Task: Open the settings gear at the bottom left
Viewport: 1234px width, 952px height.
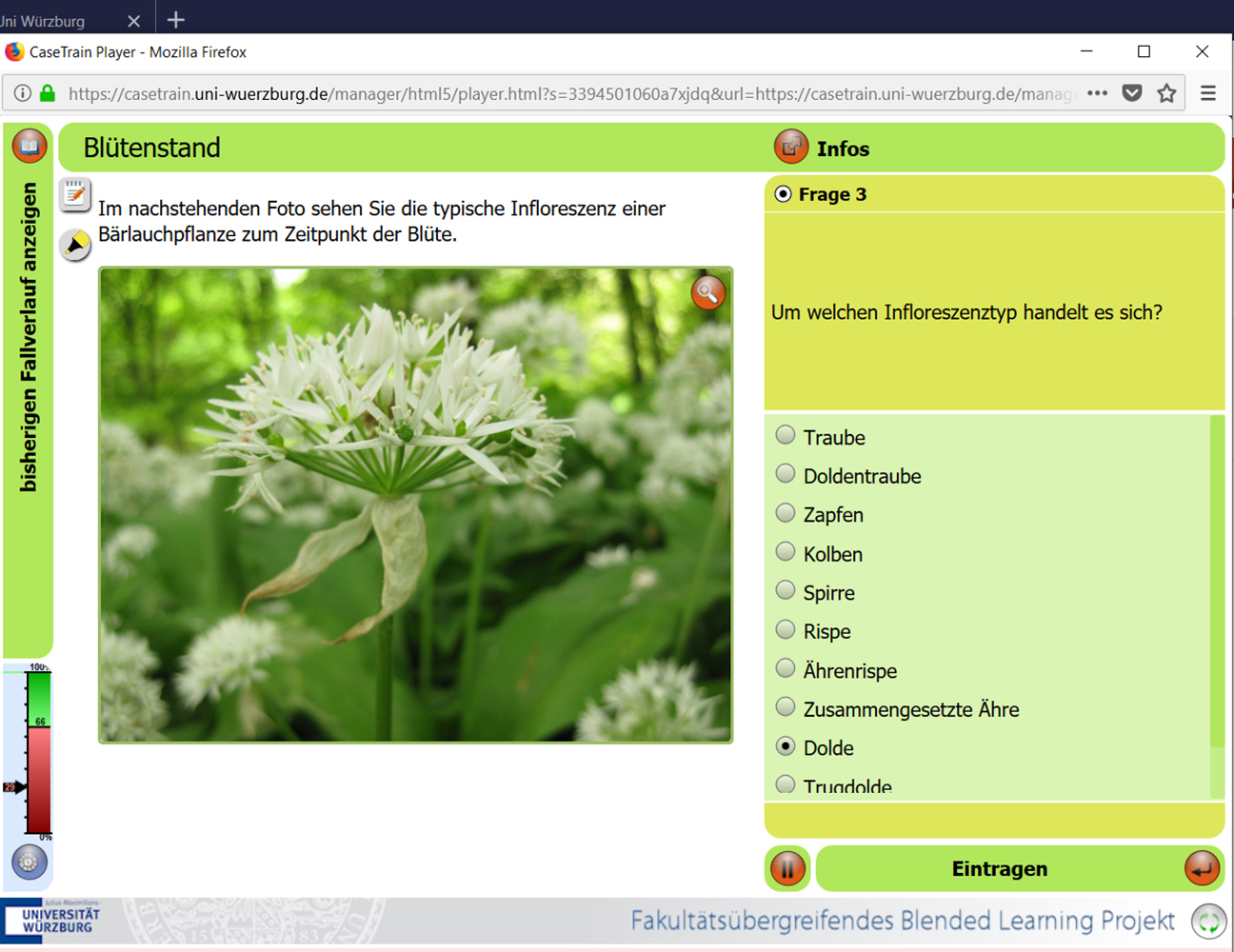Action: coord(30,862)
